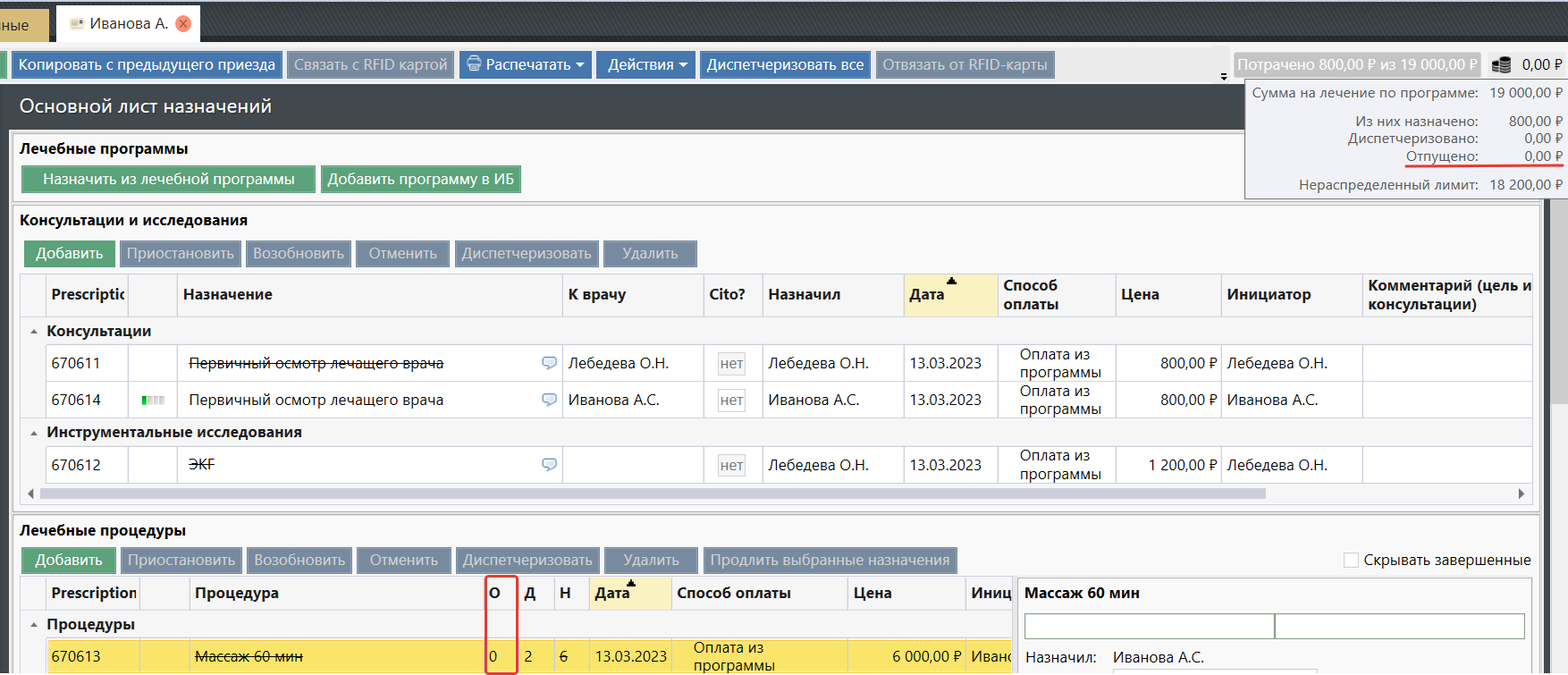
Task: Click the Потрачено 800,00 ₽ budget indicator
Action: tap(1356, 64)
